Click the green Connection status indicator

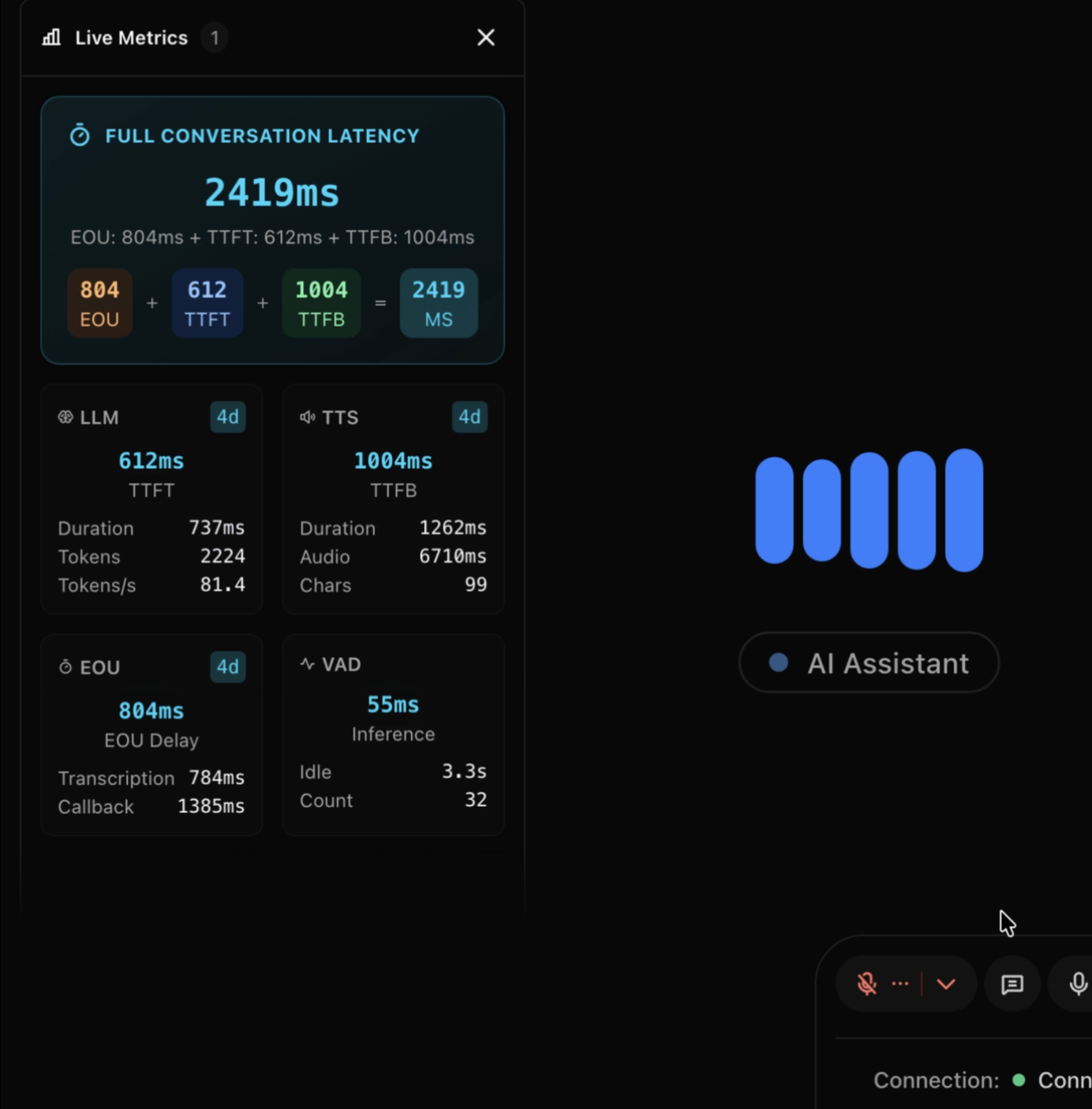pos(1019,1080)
